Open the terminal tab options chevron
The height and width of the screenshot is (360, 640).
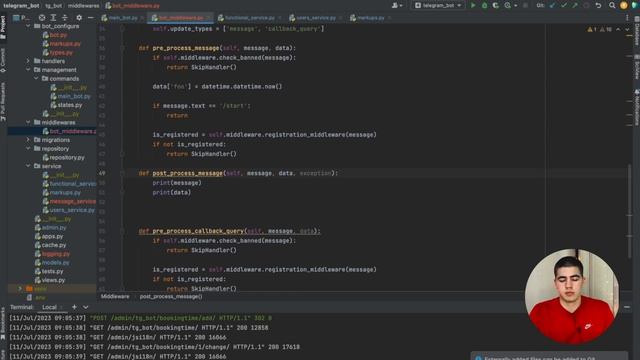85,307
